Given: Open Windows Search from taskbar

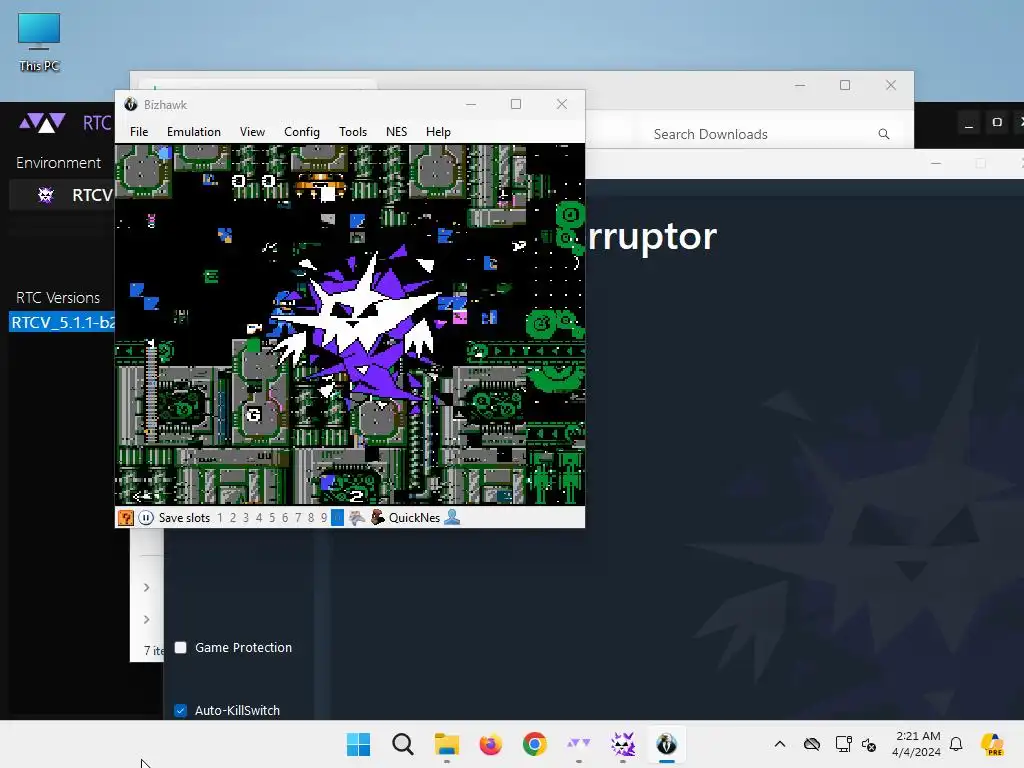Looking at the screenshot, I should 403,744.
